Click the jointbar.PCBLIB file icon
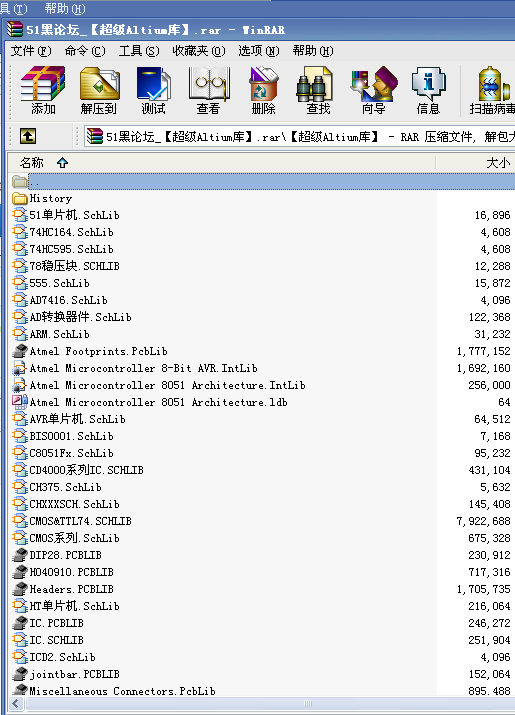 tap(20, 674)
